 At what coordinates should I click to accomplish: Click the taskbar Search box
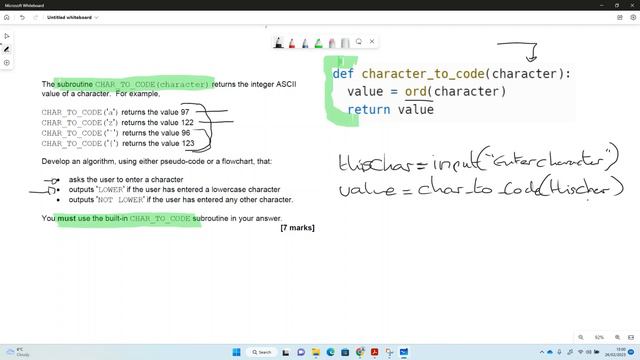262,352
